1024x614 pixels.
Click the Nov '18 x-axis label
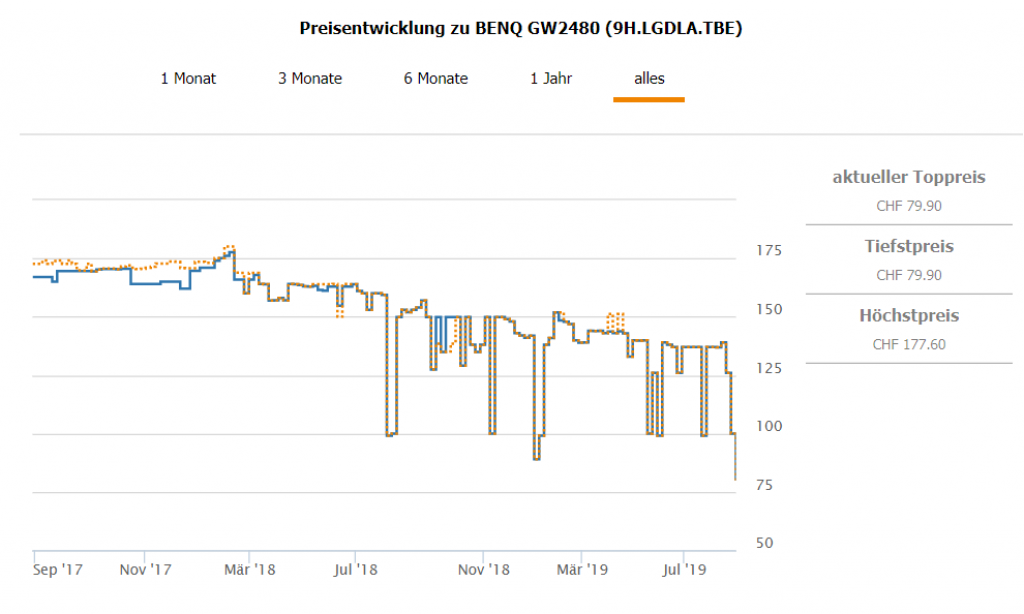point(483,570)
